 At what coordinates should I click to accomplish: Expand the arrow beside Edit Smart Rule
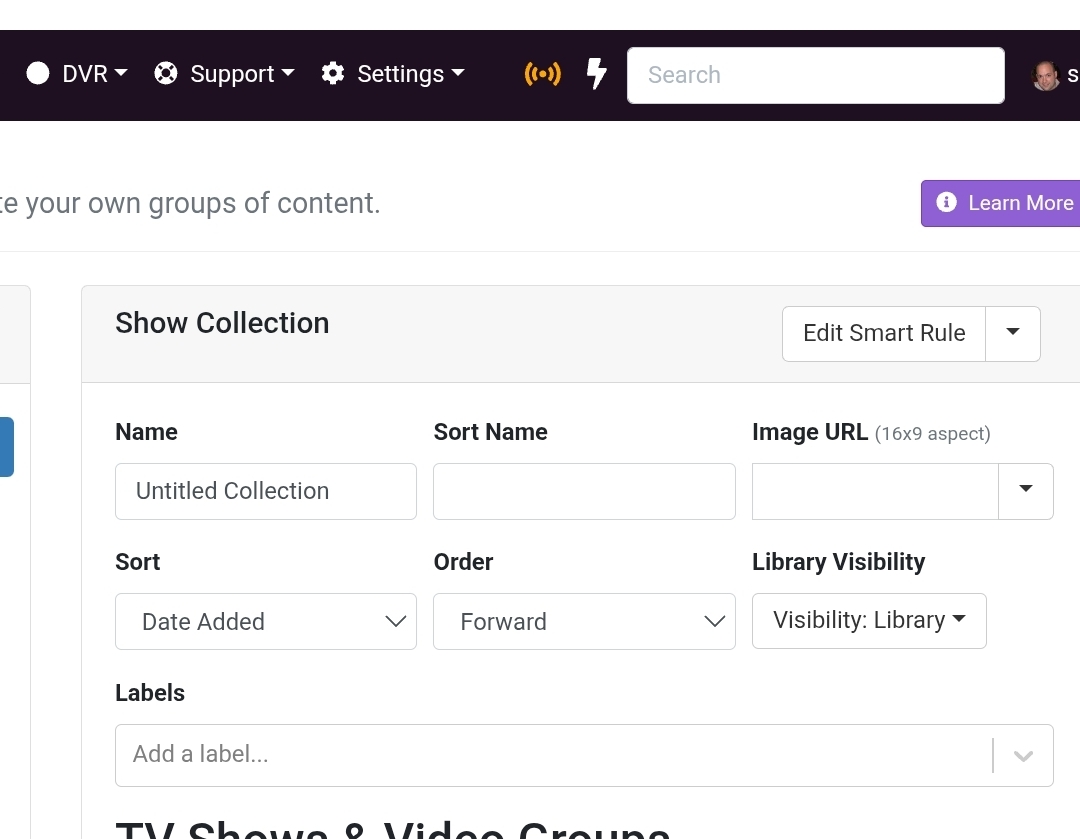point(1013,333)
